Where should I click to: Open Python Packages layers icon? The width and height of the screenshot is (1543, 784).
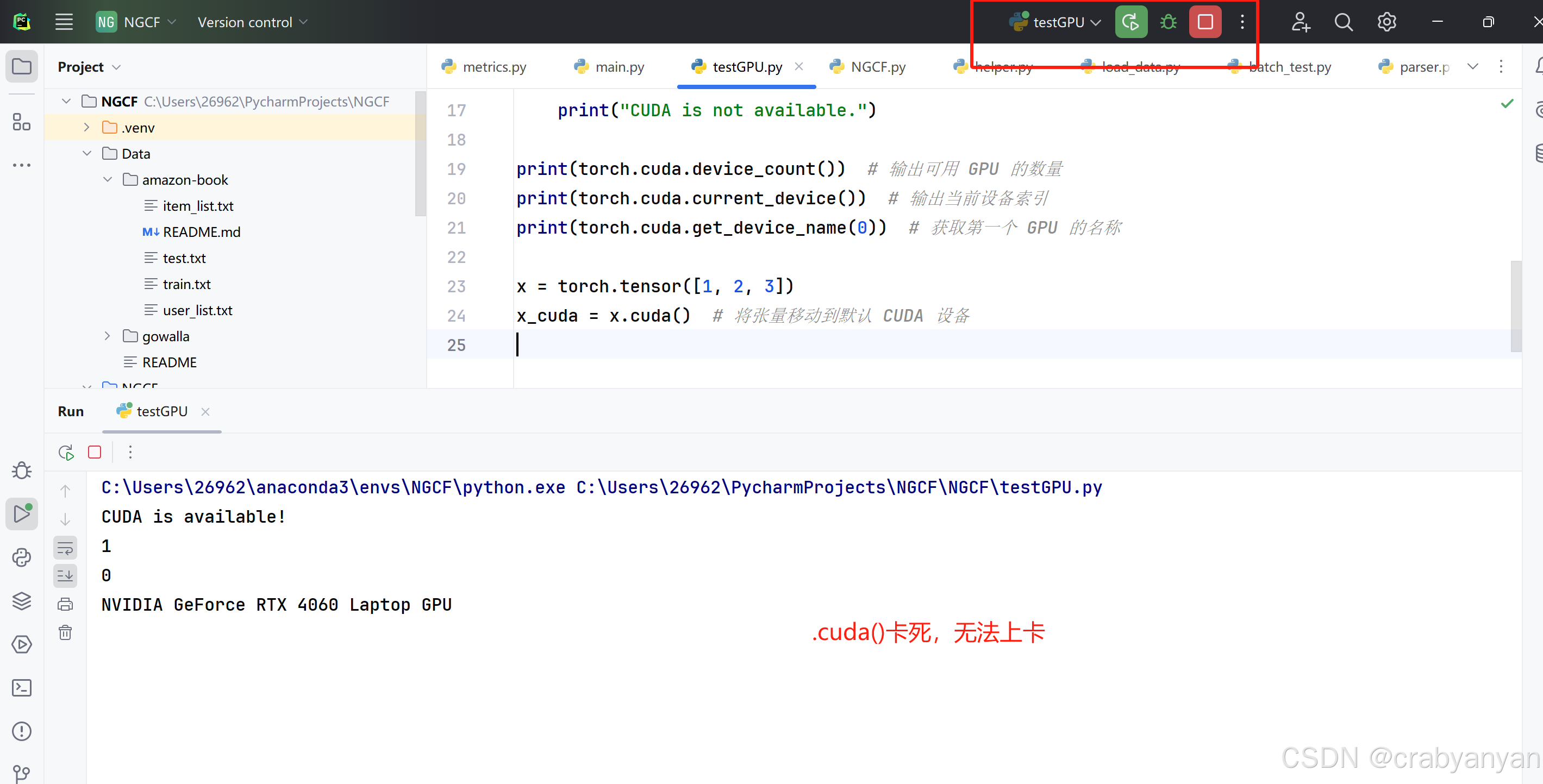(22, 601)
